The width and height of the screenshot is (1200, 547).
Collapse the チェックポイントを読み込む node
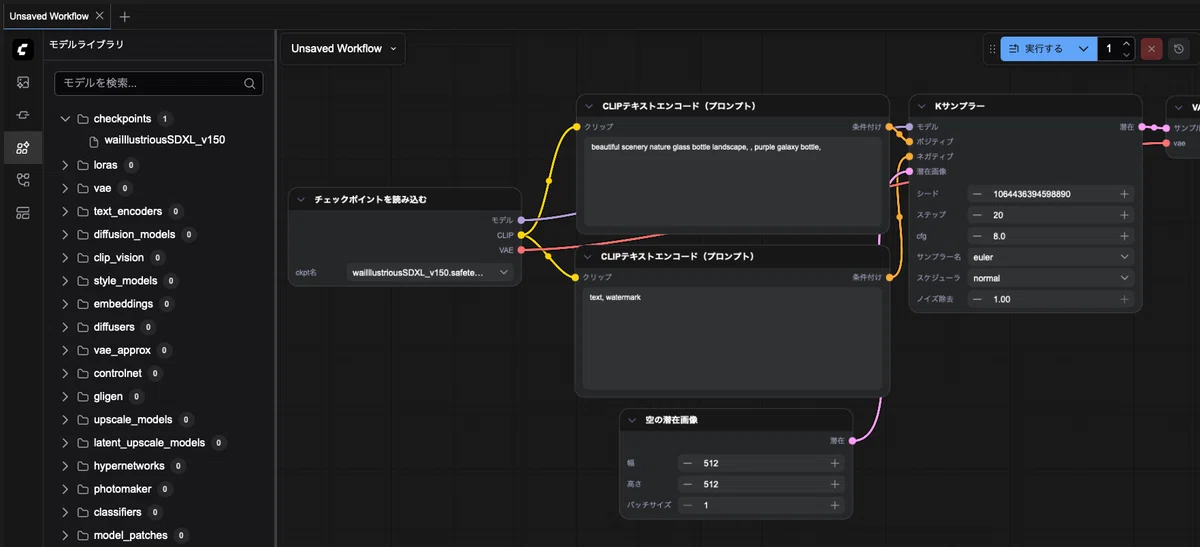300,199
